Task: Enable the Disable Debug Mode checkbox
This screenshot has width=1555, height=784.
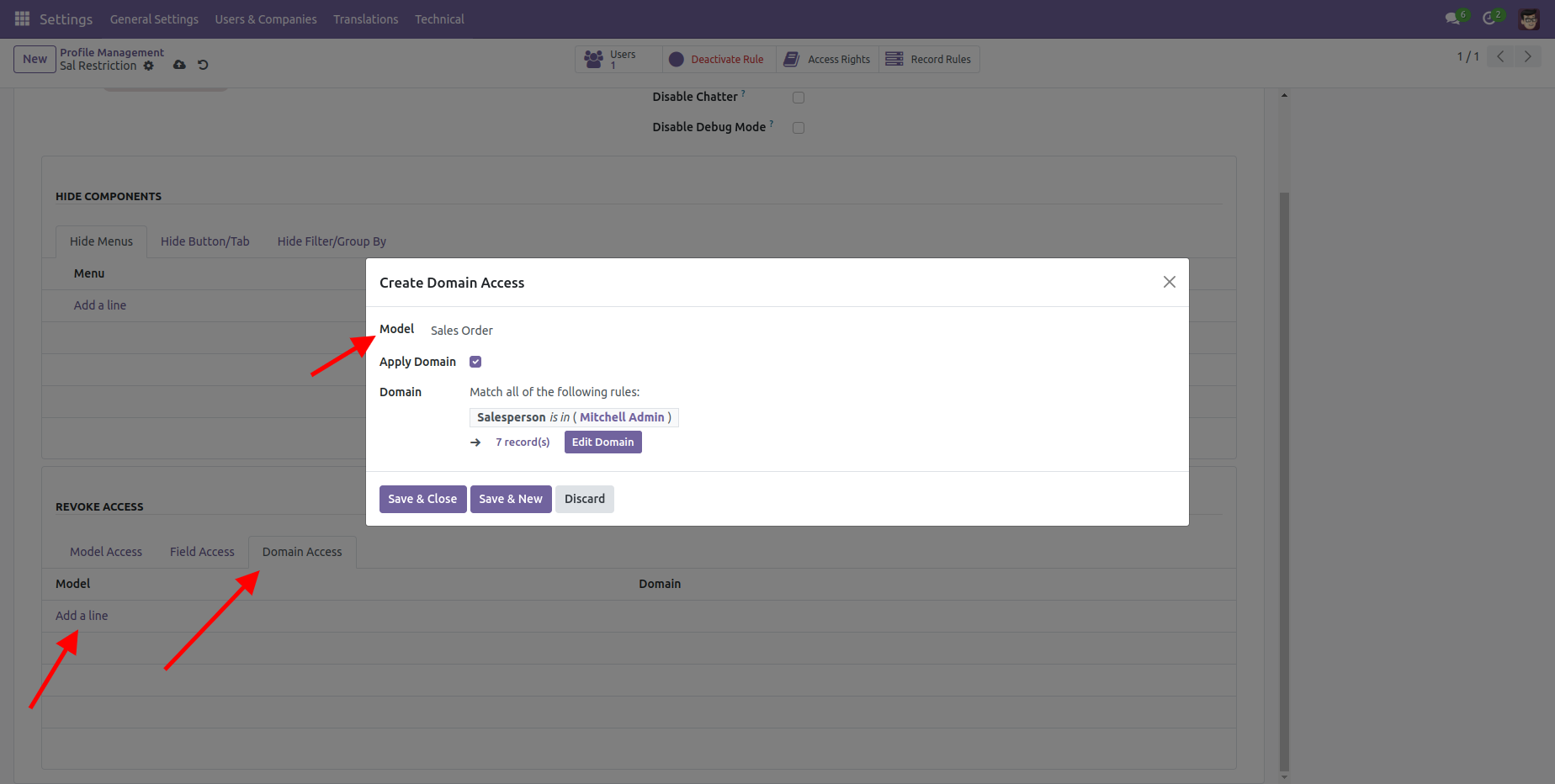Action: pyautogui.click(x=799, y=128)
